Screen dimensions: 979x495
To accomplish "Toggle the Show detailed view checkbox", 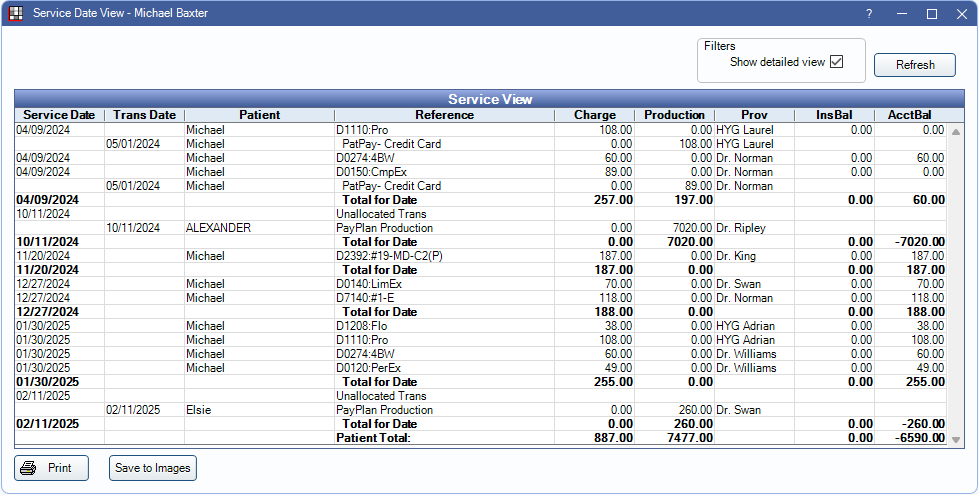I will point(837,62).
